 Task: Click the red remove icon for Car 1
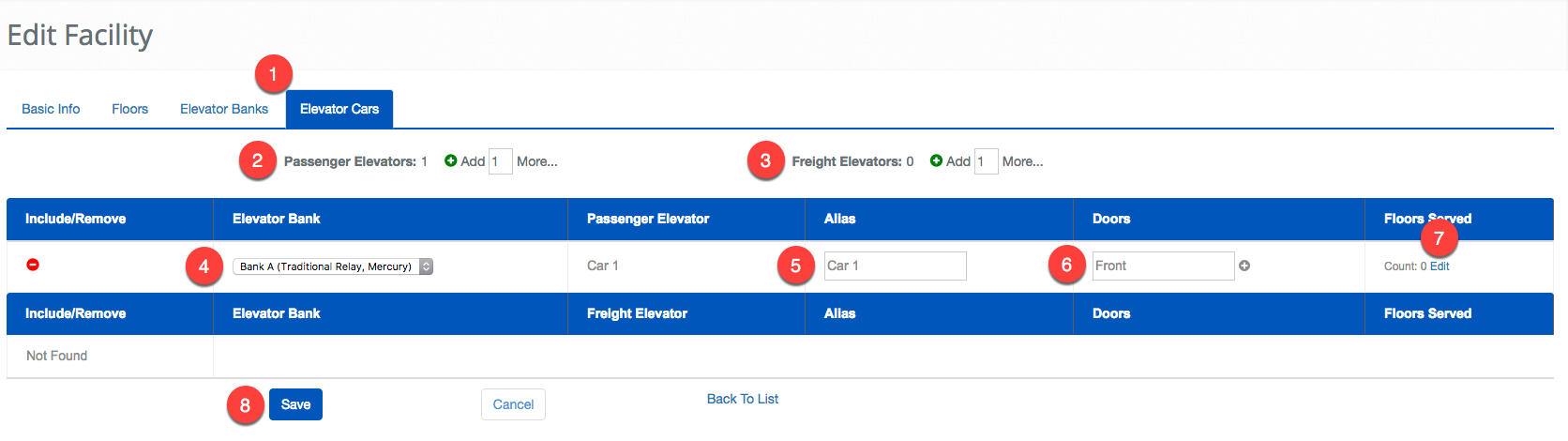click(x=33, y=265)
